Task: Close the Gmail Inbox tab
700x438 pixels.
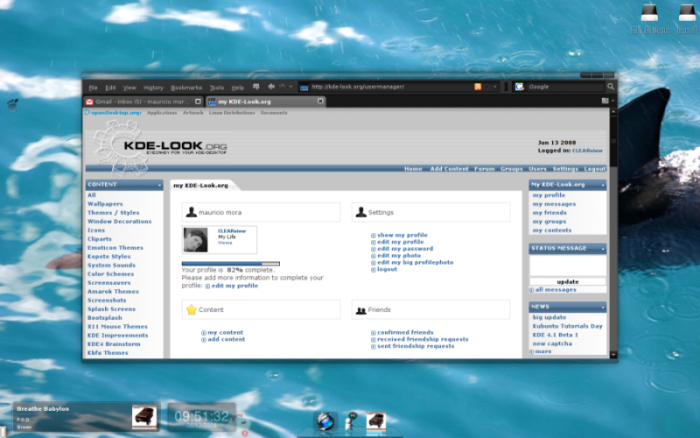Action: 198,102
